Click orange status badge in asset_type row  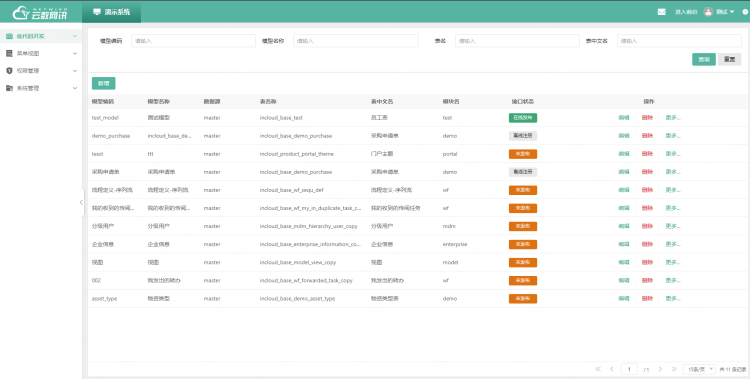click(523, 299)
